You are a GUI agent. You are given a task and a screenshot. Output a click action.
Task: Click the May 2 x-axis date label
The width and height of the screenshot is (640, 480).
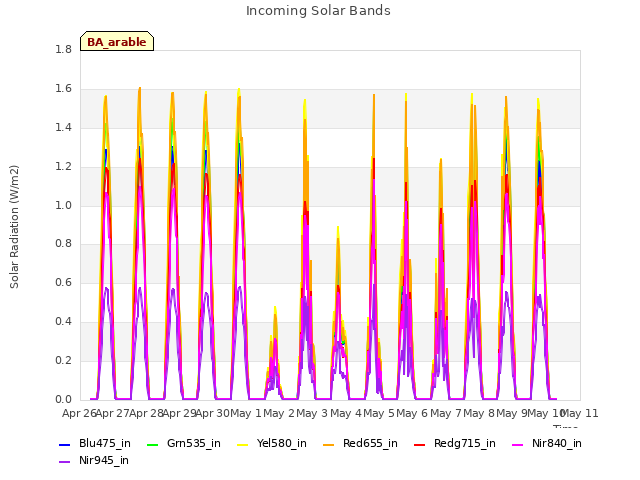280,414
